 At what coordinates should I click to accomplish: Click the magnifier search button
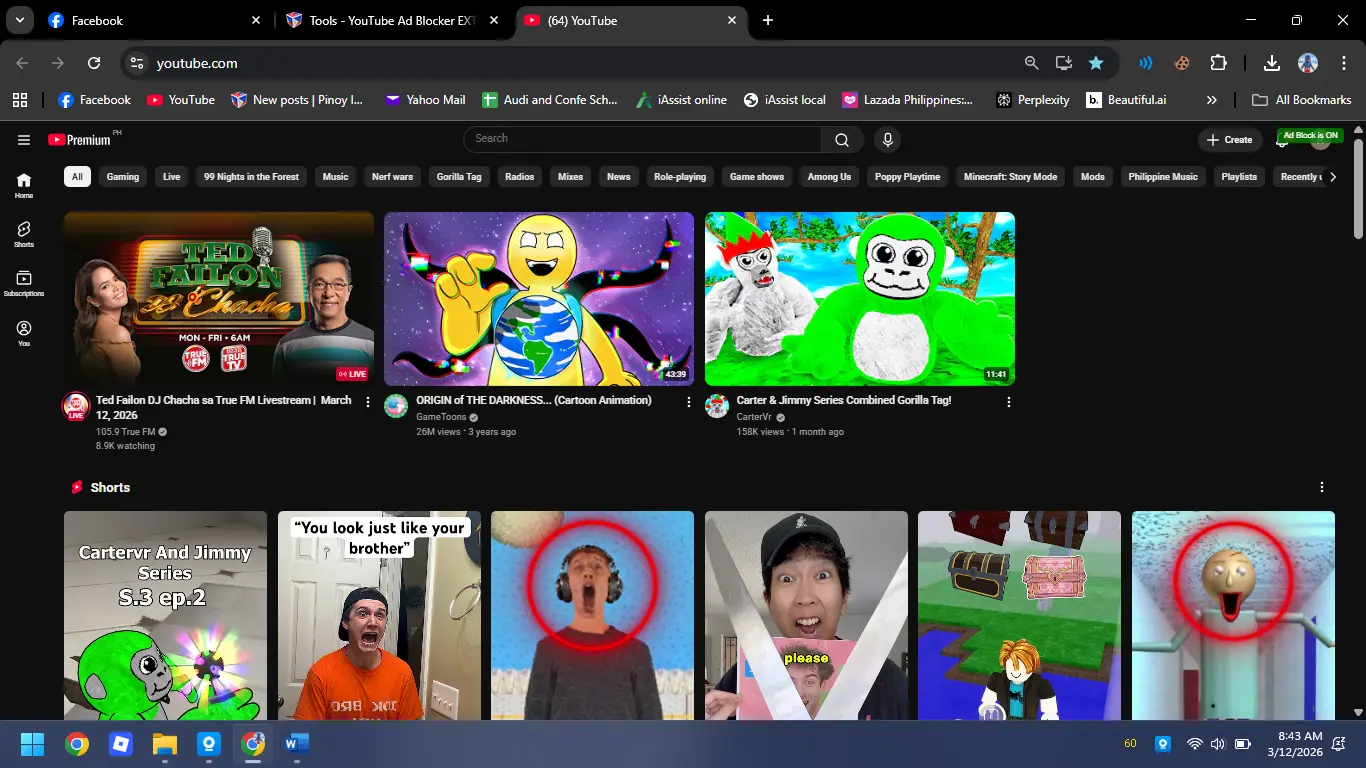(x=842, y=140)
